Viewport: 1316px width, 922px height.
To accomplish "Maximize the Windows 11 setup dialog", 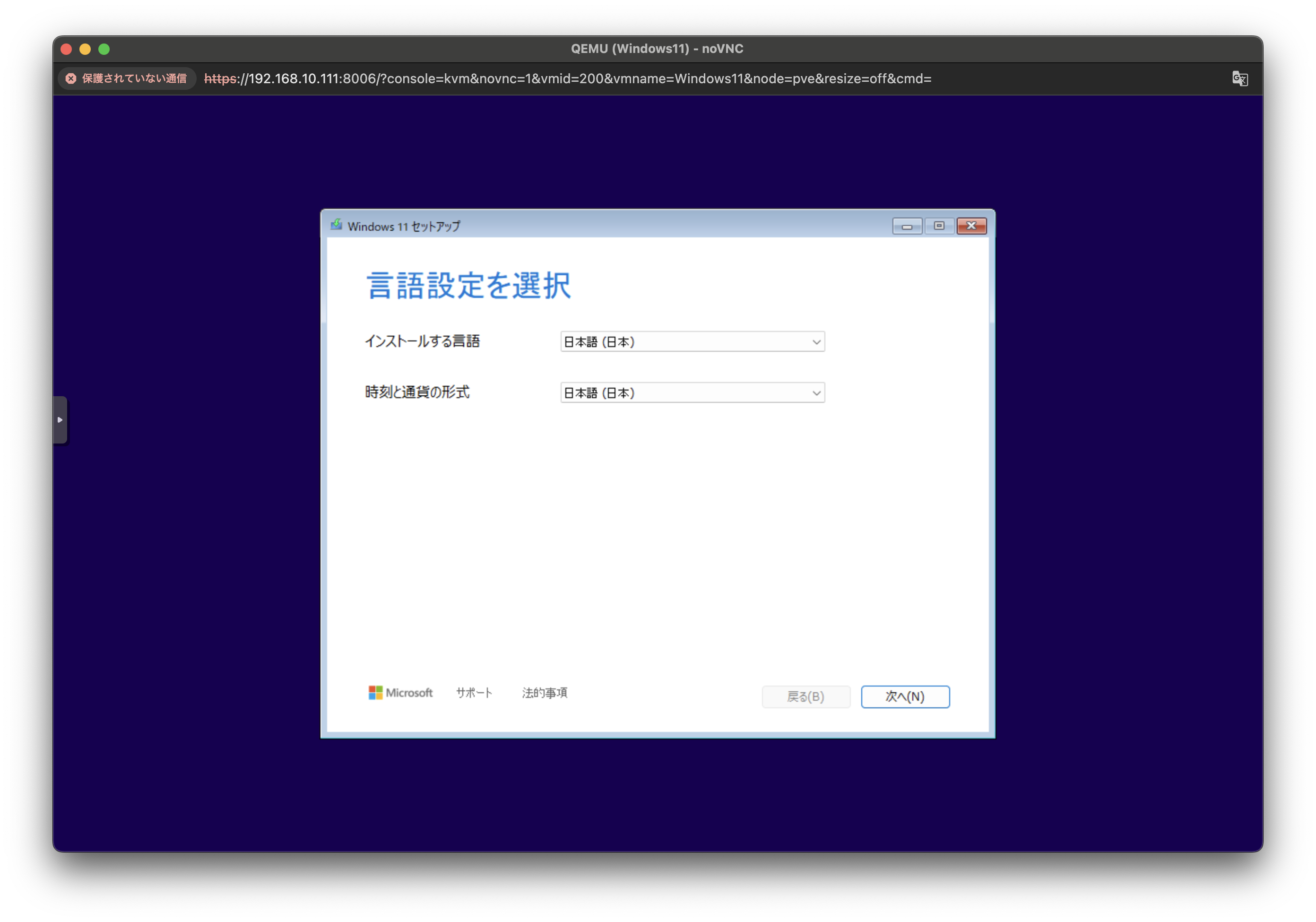I will [x=939, y=226].
